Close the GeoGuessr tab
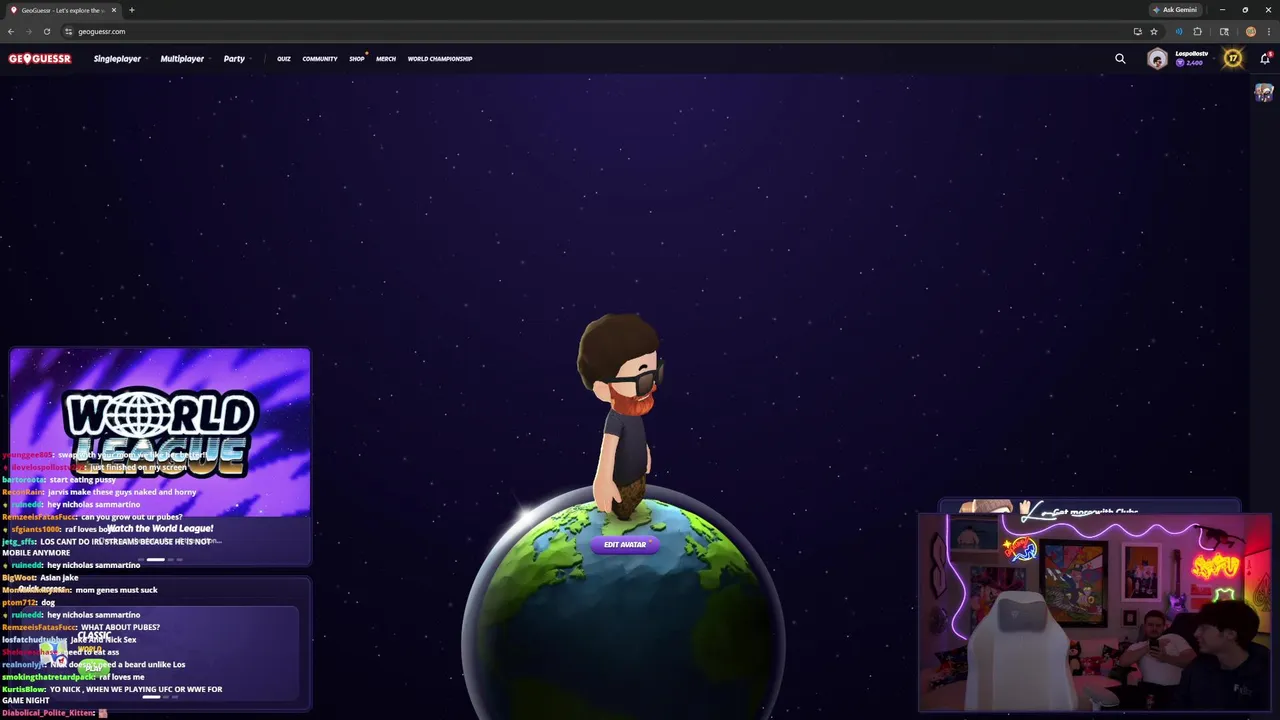Image resolution: width=1280 pixels, height=720 pixels. (114, 10)
